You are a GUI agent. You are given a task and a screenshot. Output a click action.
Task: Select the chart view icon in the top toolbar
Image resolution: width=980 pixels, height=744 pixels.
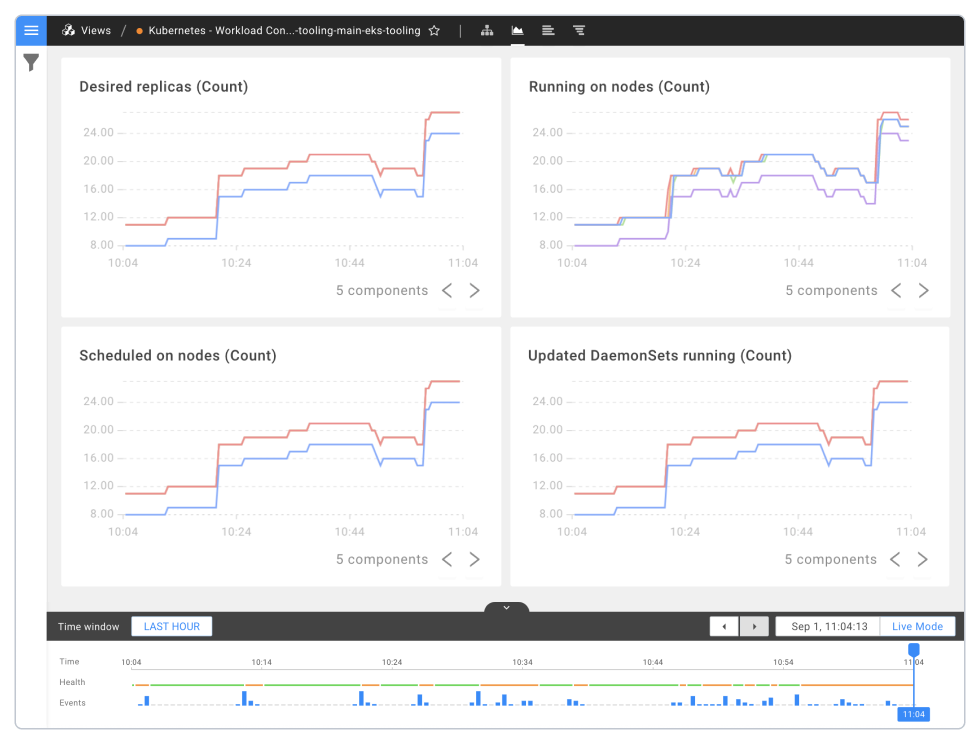point(517,30)
